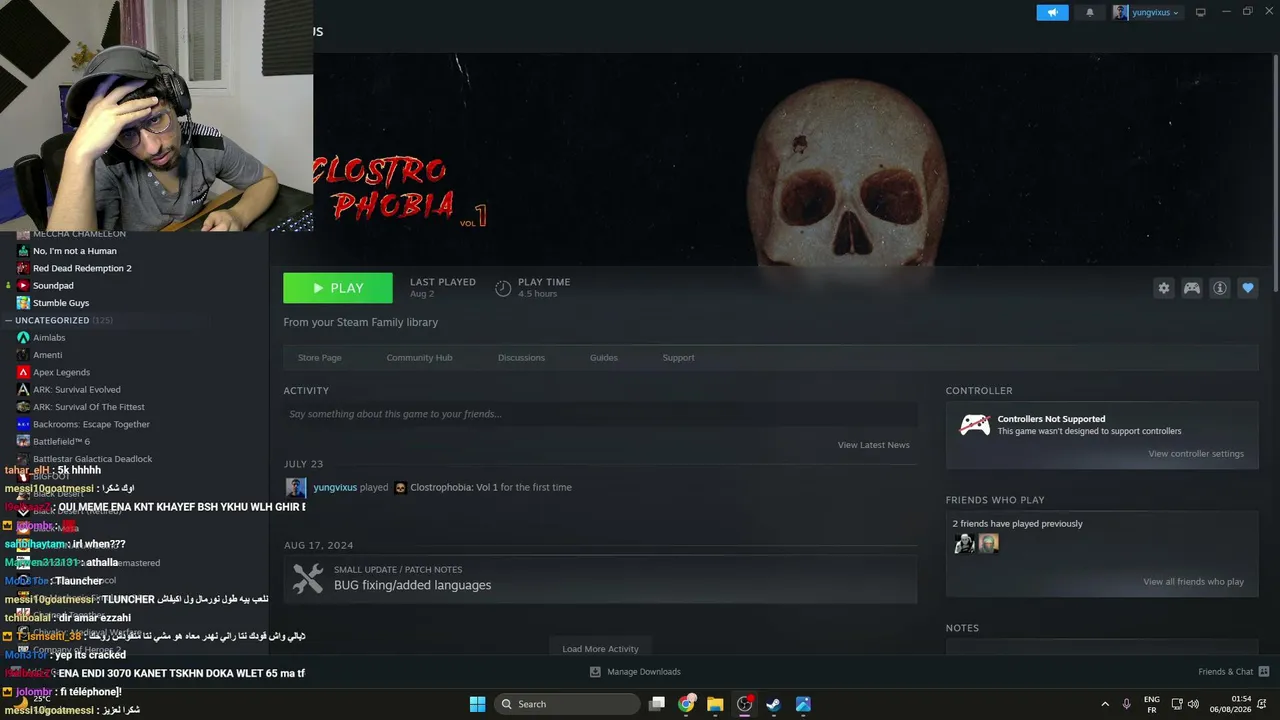Open Steam from the taskbar

pos(773,704)
